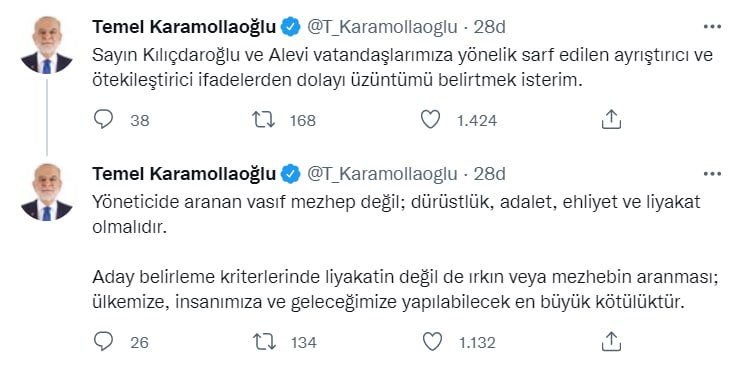Open the more options menu on second tweet
743x366 pixels.
coord(712,174)
